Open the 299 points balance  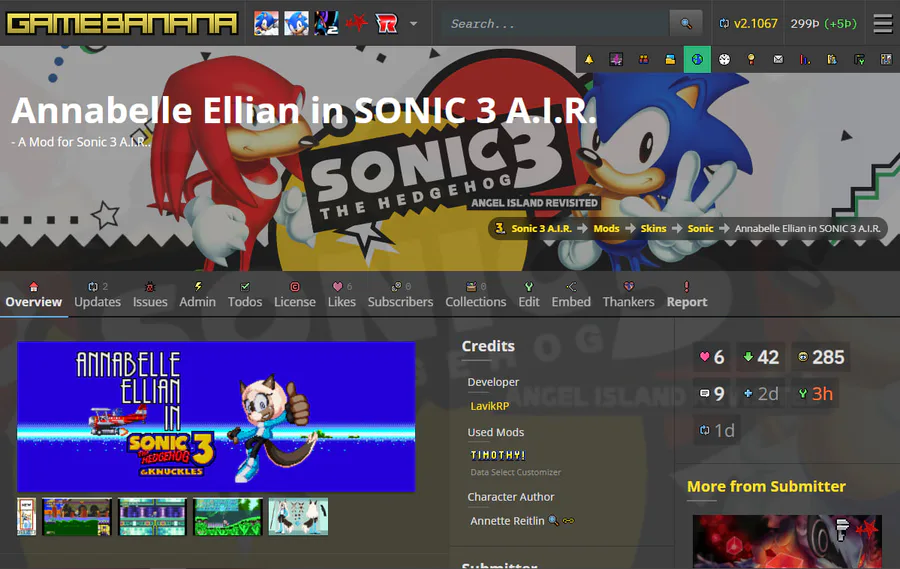pos(823,24)
